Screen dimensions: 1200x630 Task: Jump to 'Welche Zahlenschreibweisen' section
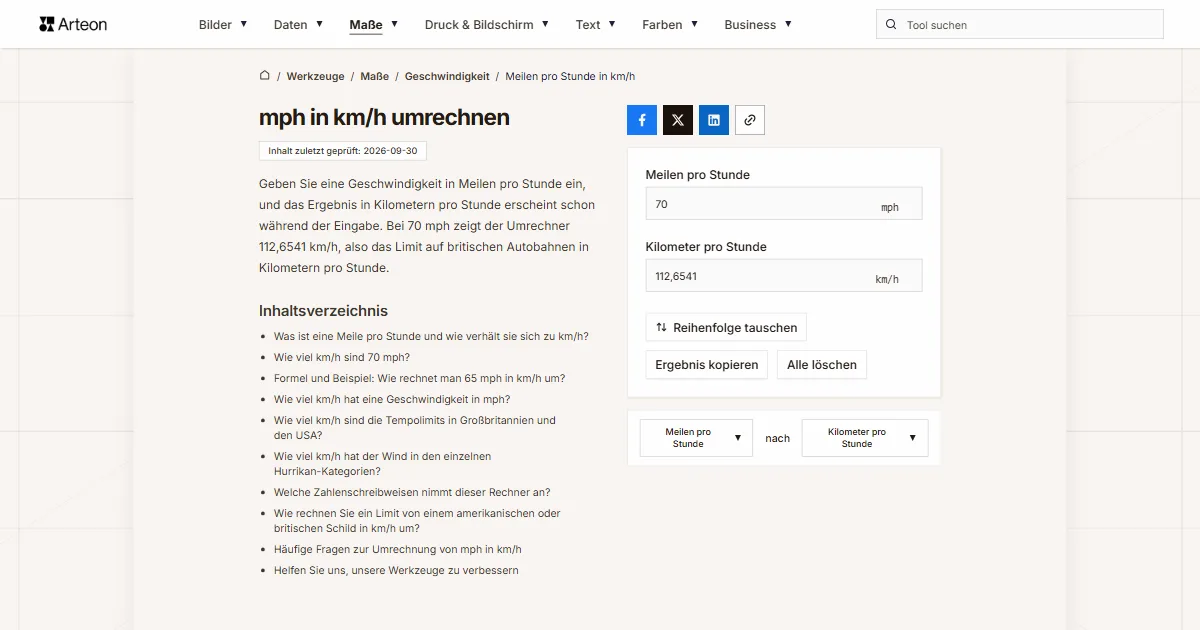[x=412, y=492]
